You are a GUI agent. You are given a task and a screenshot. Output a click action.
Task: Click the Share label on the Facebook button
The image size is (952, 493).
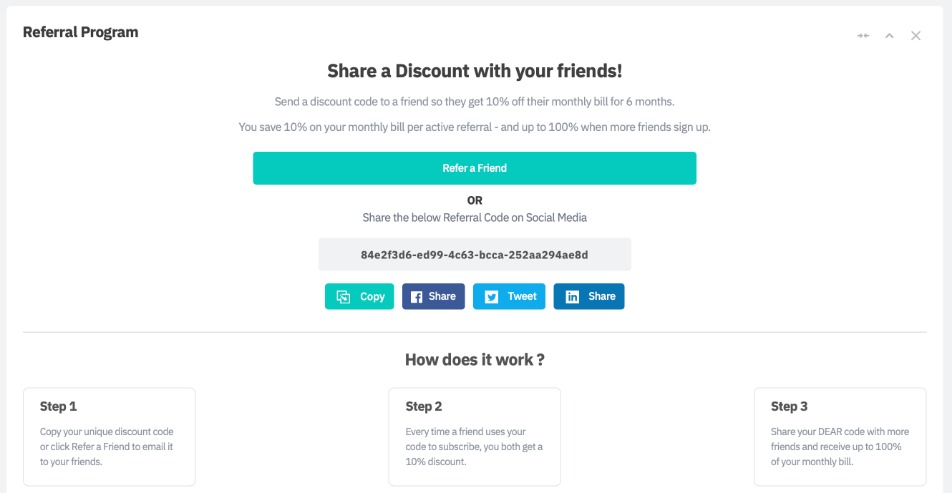[442, 297]
